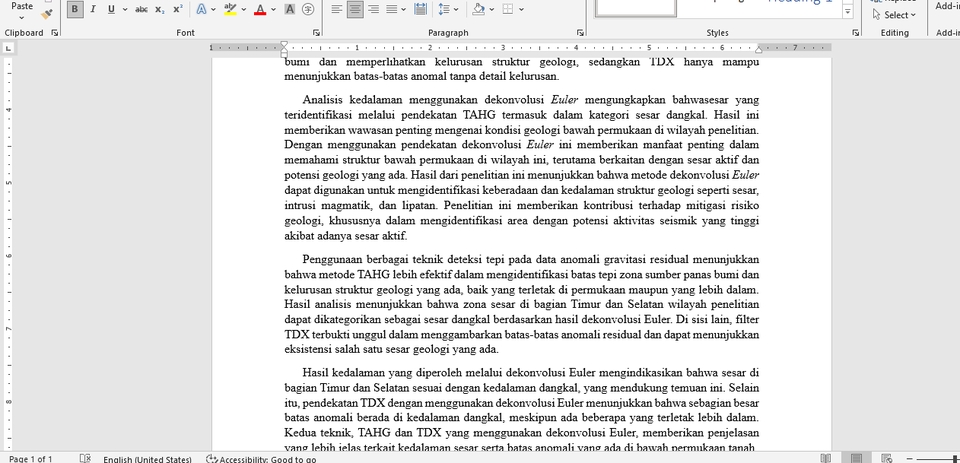Align text right
Image resolution: width=960 pixels, height=463 pixels.
click(x=372, y=9)
